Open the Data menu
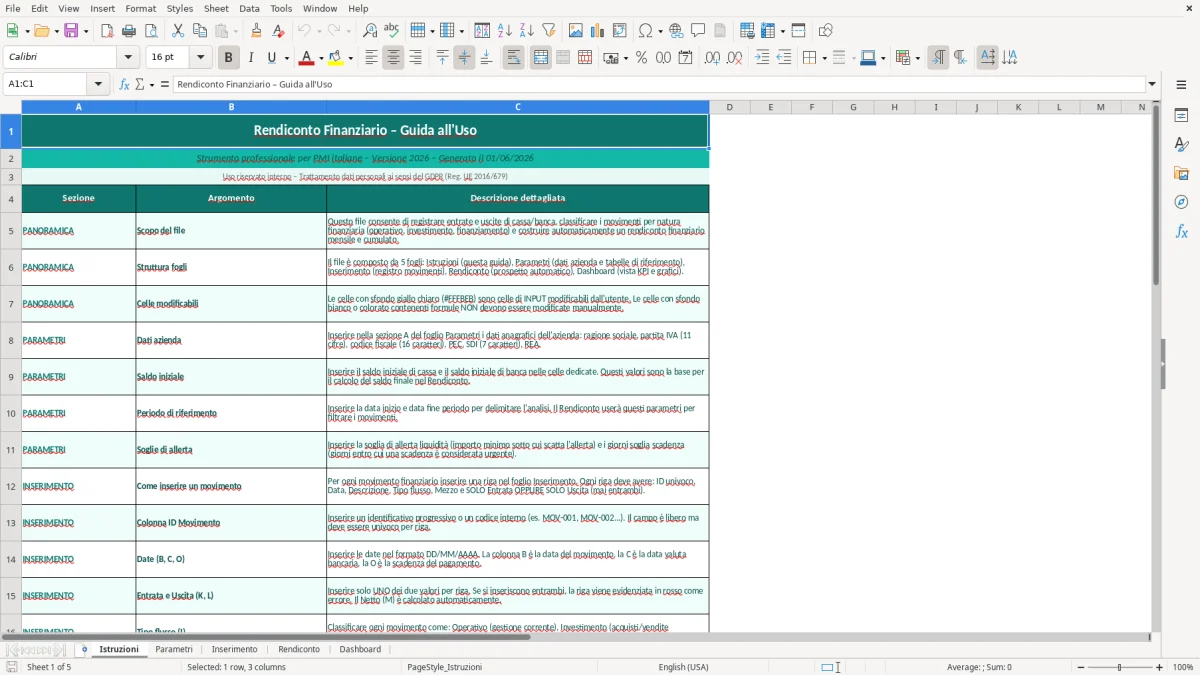This screenshot has width=1200, height=675. point(249,8)
